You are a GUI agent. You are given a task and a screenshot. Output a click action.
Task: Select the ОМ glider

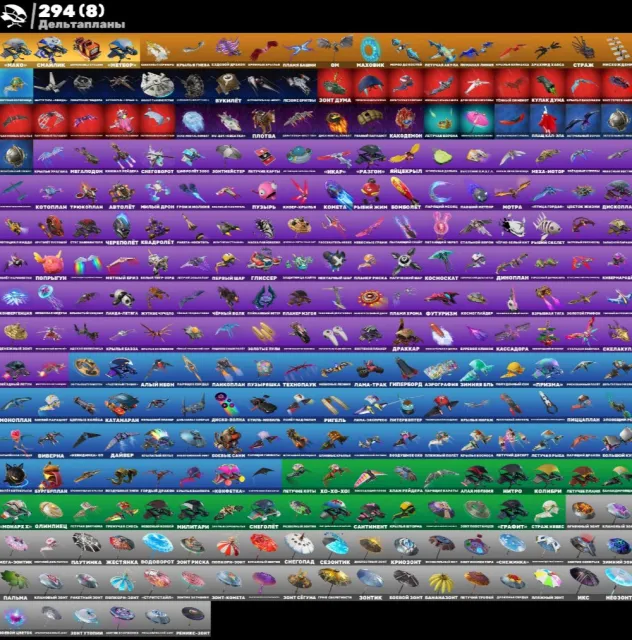(335, 51)
